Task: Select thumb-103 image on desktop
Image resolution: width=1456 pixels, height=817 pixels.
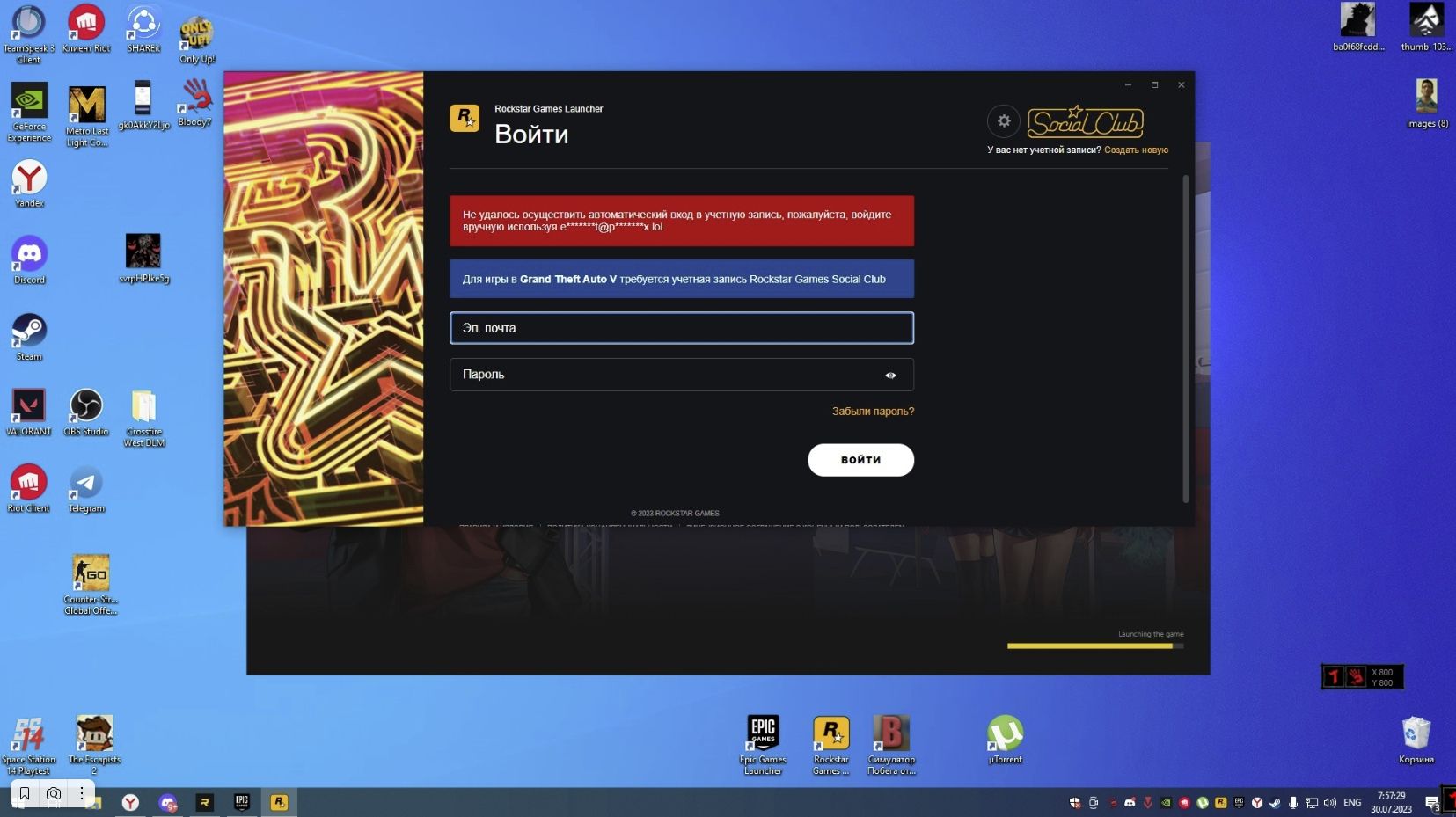Action: tap(1427, 27)
